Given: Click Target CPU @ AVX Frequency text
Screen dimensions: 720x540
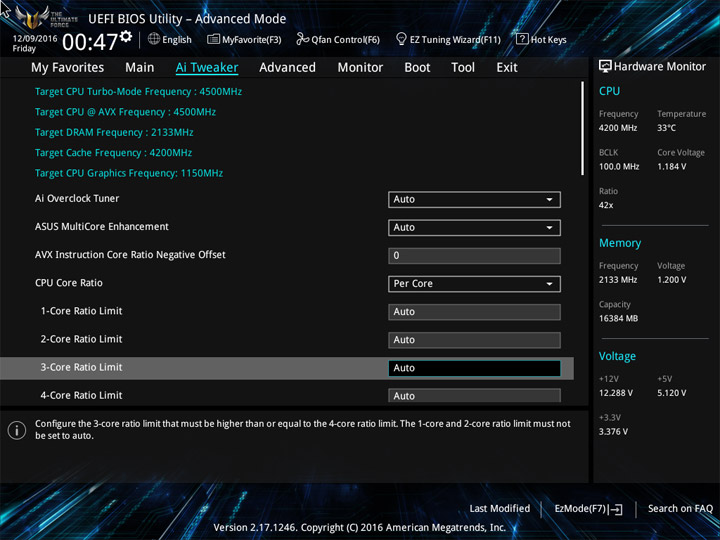Looking at the screenshot, I should [125, 112].
